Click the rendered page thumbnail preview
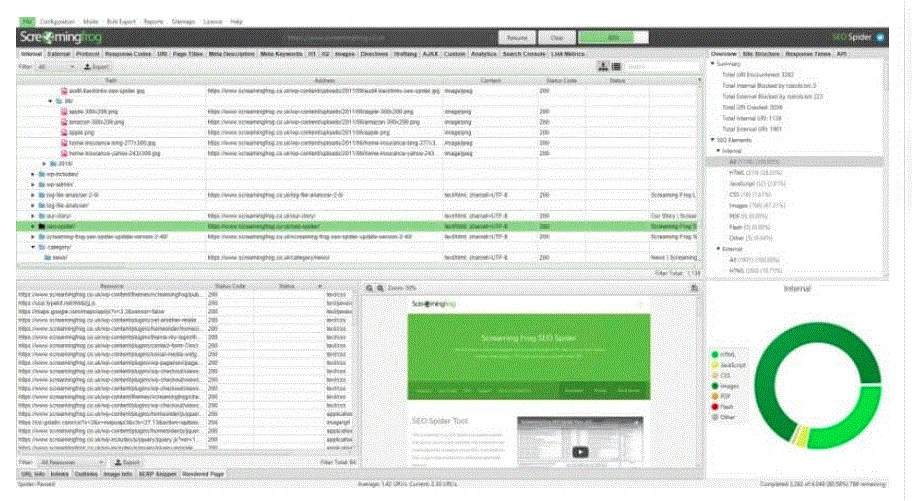912x501 pixels. 529,382
